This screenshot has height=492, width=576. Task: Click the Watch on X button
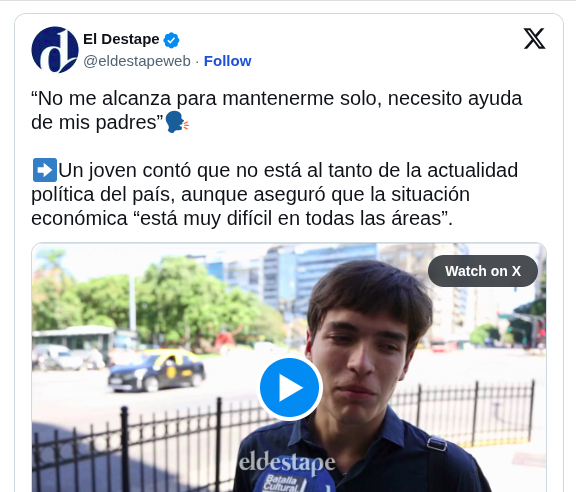483,271
